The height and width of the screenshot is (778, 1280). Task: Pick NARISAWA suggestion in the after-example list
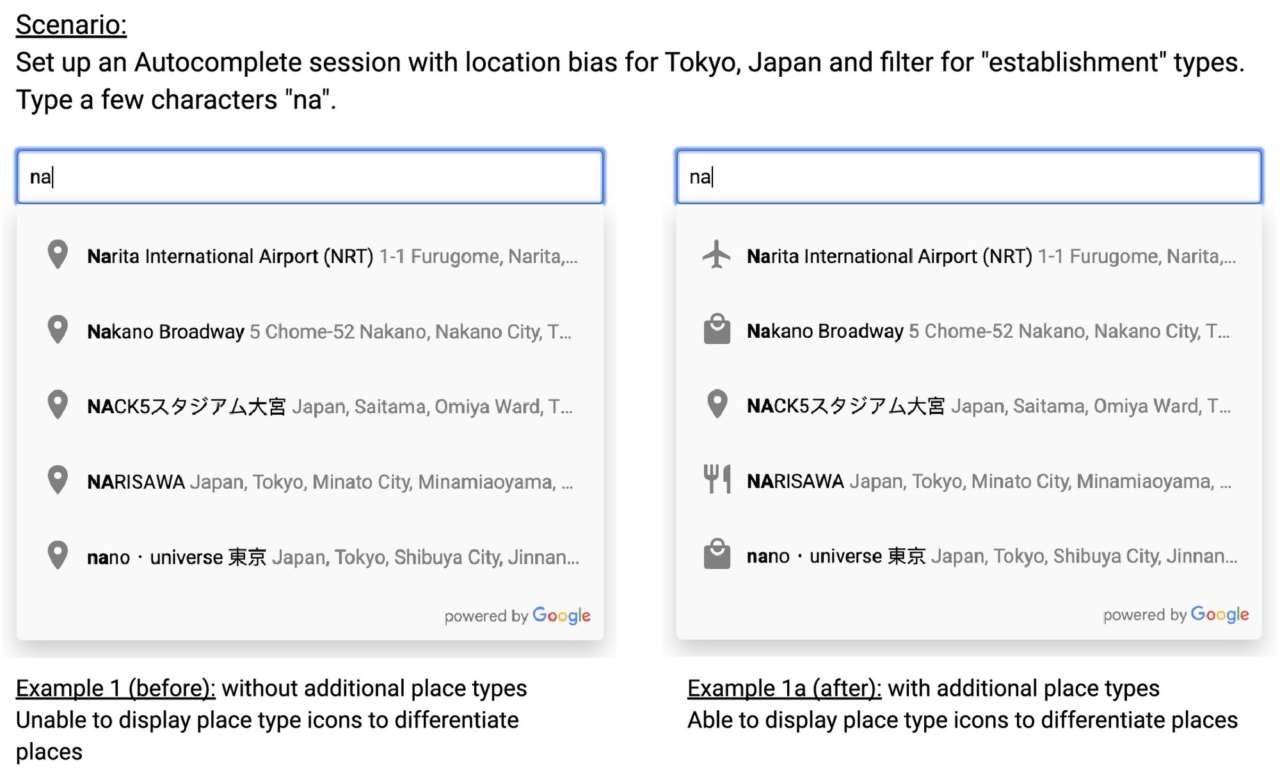coord(990,482)
